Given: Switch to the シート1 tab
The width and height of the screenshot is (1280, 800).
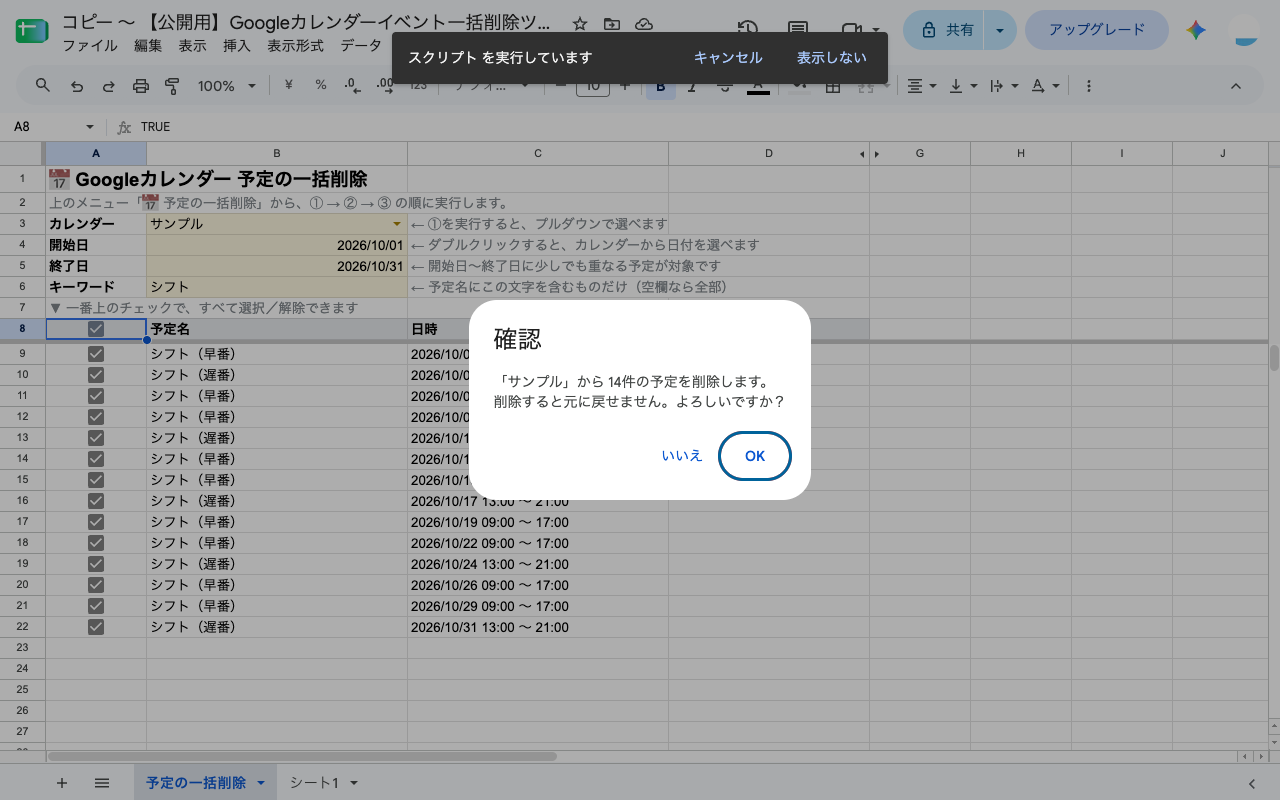Looking at the screenshot, I should click(x=315, y=783).
